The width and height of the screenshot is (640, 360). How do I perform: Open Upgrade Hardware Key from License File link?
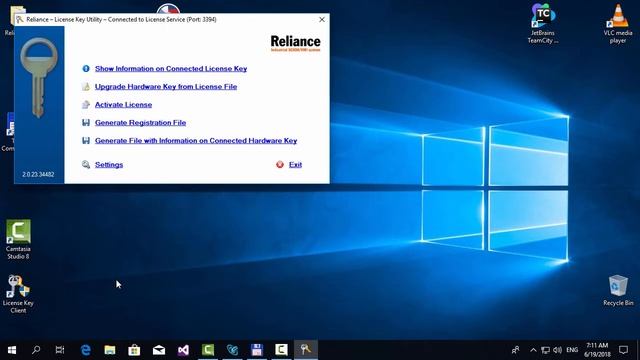(166, 87)
